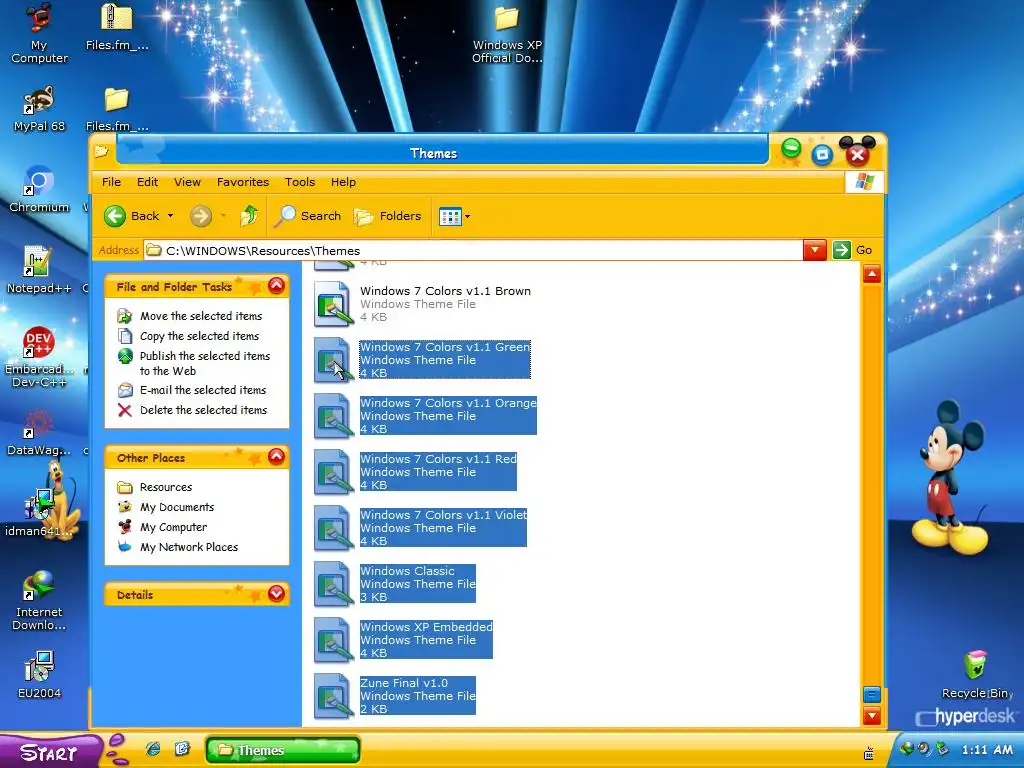Open the Edit menu

coord(147,182)
